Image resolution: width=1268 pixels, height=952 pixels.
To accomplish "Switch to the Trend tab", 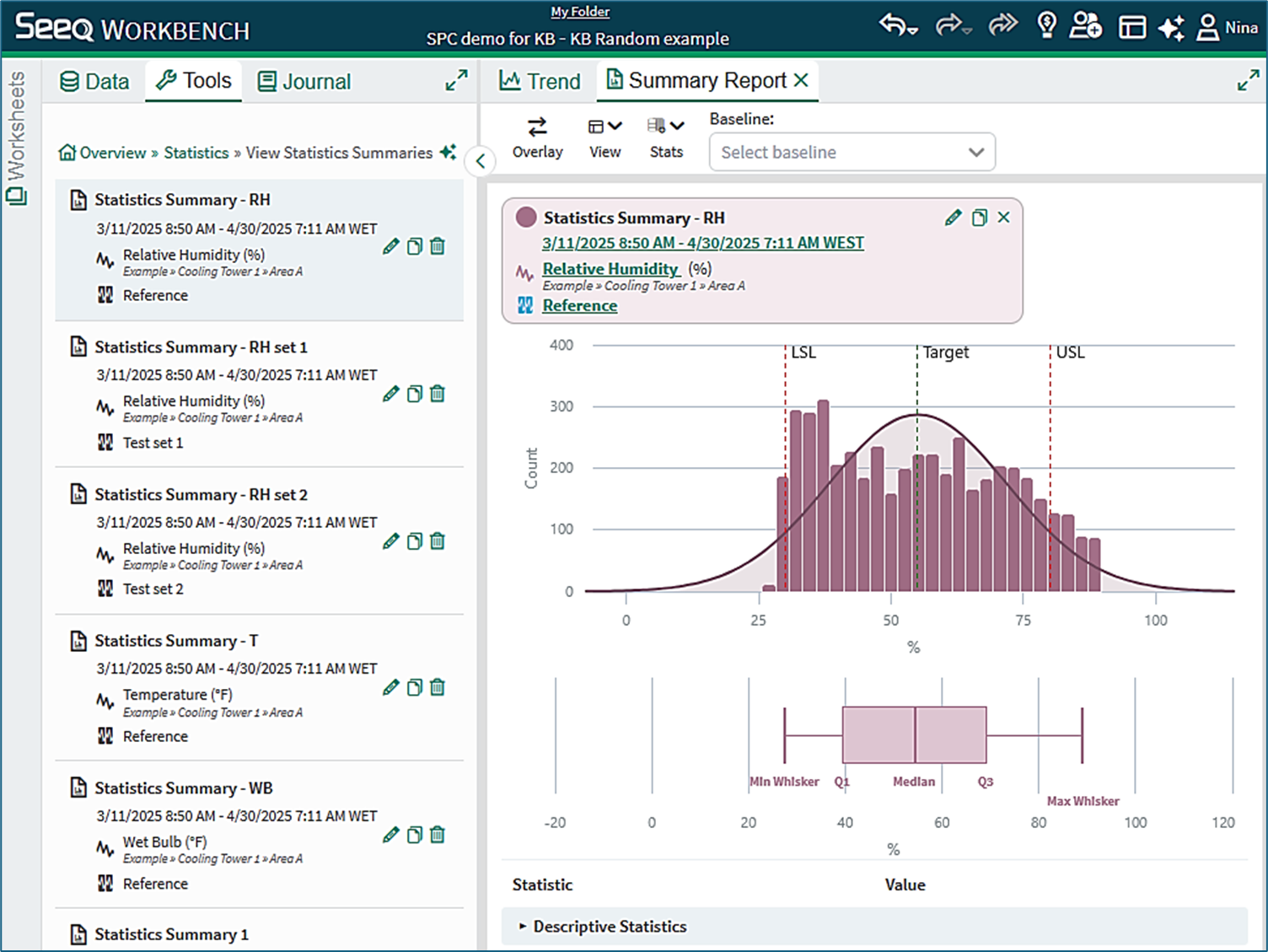I will 540,81.
